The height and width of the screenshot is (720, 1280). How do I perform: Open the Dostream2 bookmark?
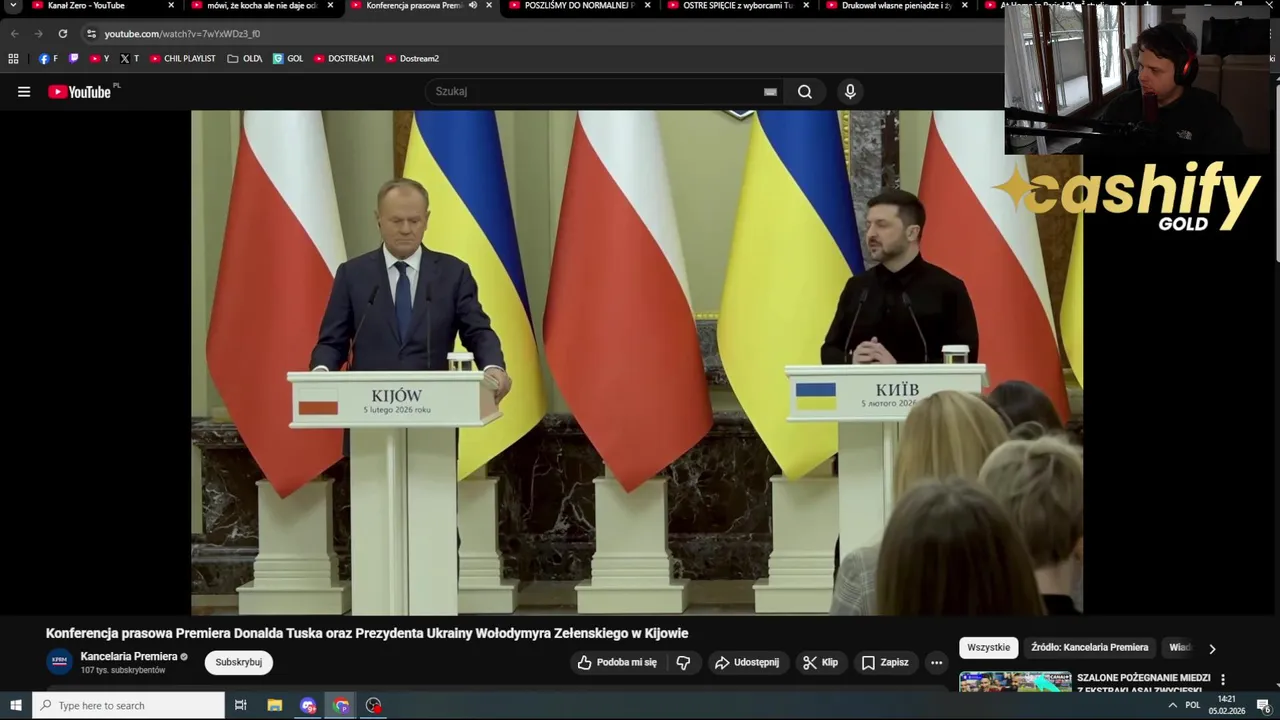click(412, 58)
